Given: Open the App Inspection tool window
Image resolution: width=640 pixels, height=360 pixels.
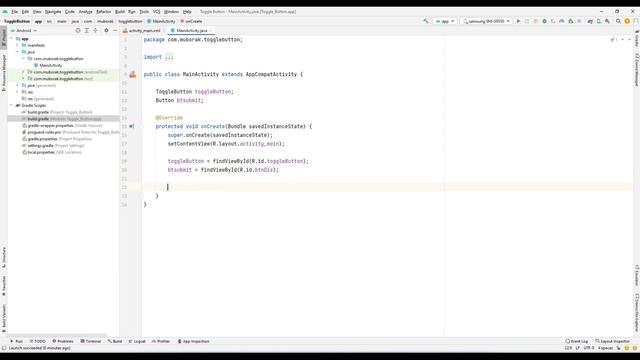Looking at the screenshot, I should click(194, 341).
